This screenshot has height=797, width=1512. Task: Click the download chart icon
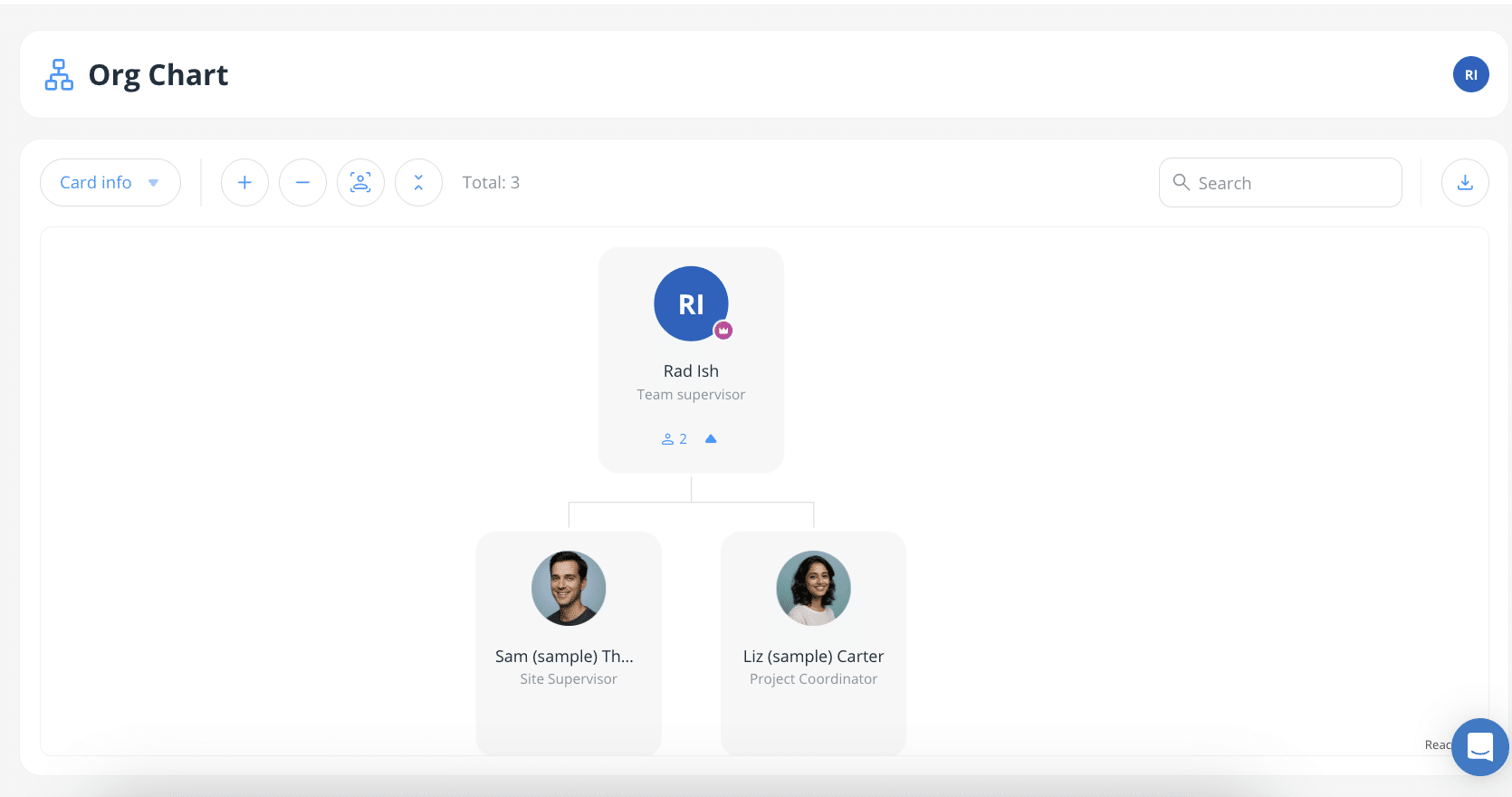click(1465, 183)
